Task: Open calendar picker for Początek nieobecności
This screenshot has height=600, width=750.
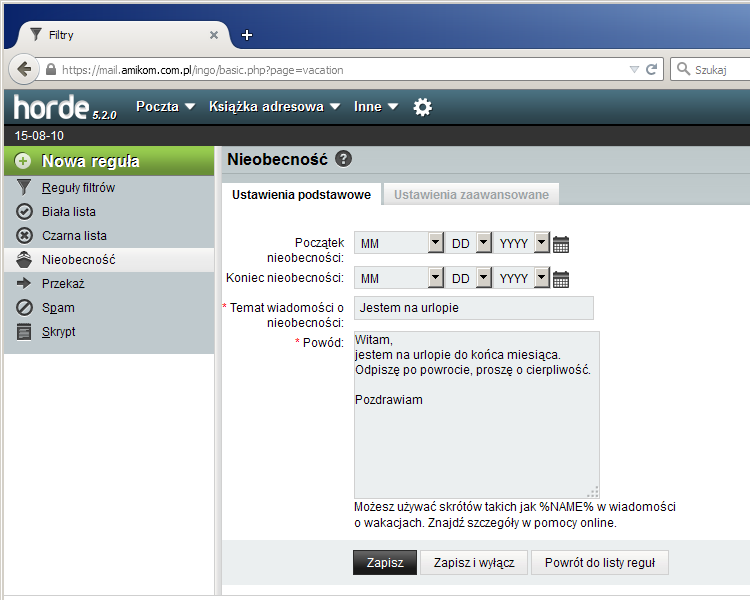Action: point(561,244)
